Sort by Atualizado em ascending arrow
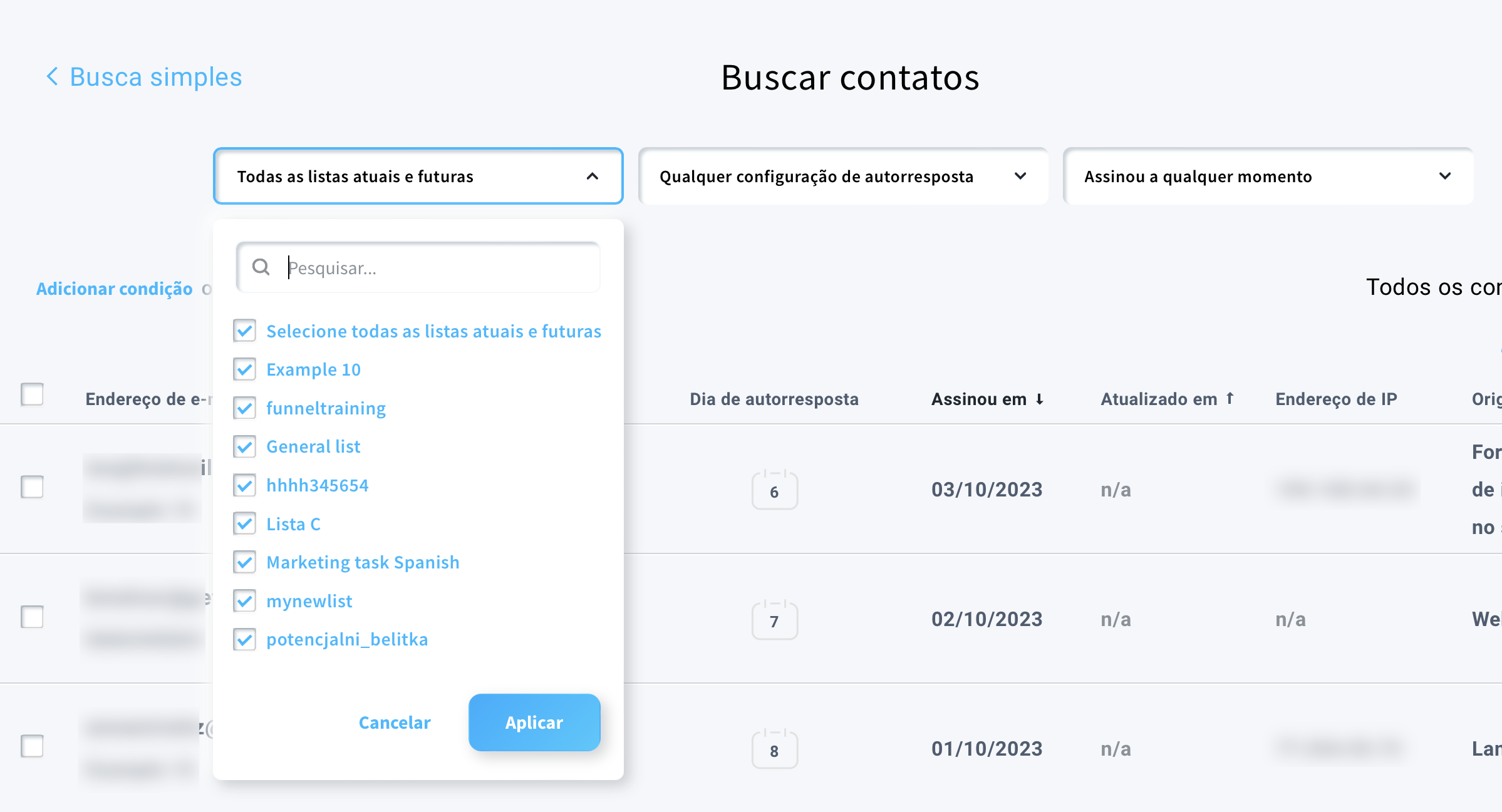The width and height of the screenshot is (1502, 812). [x=1230, y=398]
